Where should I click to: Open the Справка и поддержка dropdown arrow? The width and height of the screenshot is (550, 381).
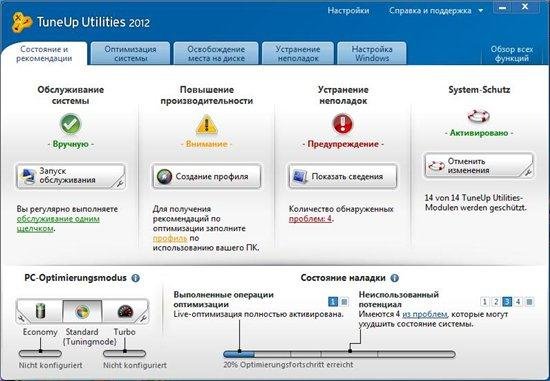[x=481, y=11]
